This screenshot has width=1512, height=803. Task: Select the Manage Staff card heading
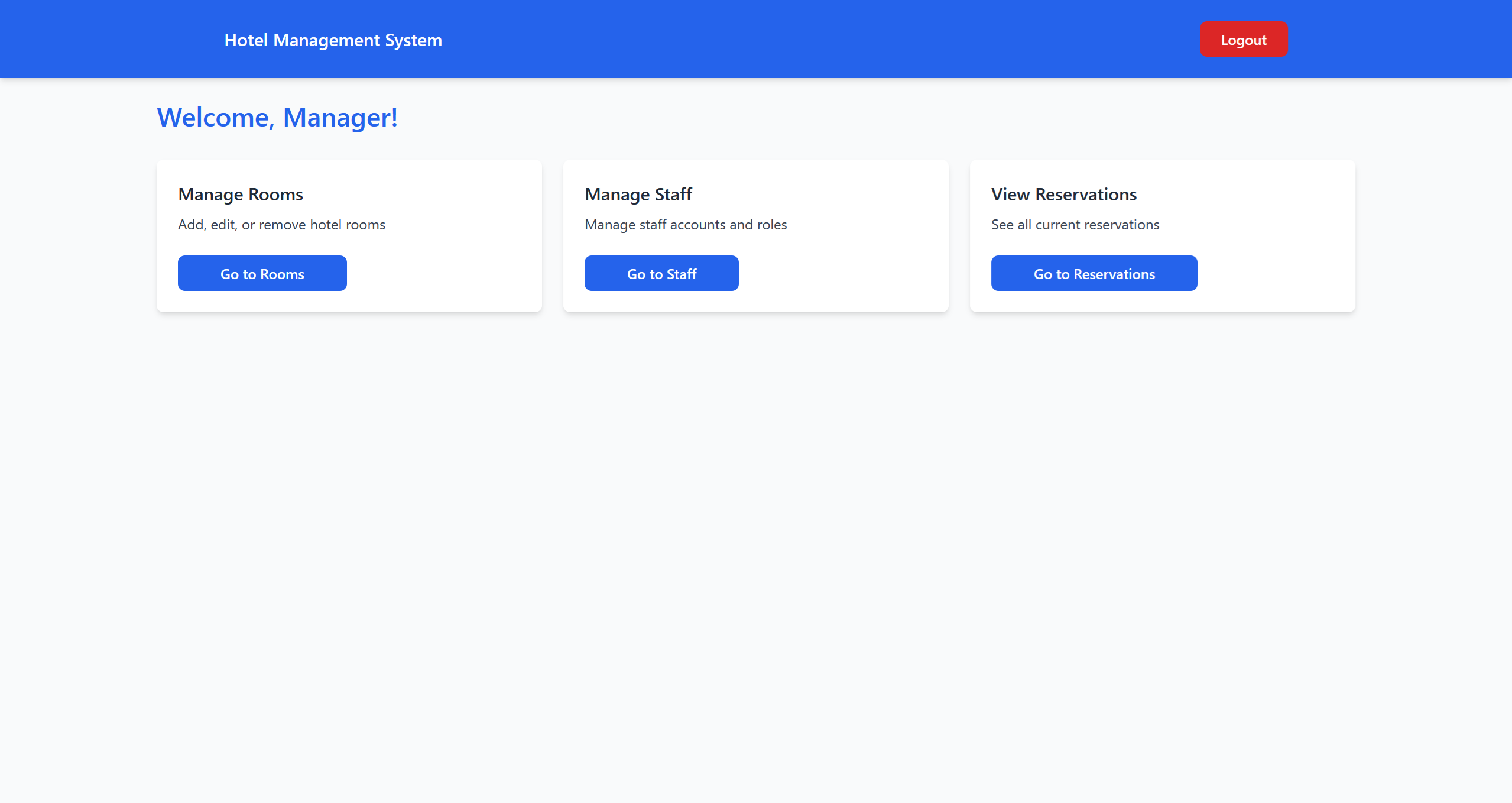[638, 195]
